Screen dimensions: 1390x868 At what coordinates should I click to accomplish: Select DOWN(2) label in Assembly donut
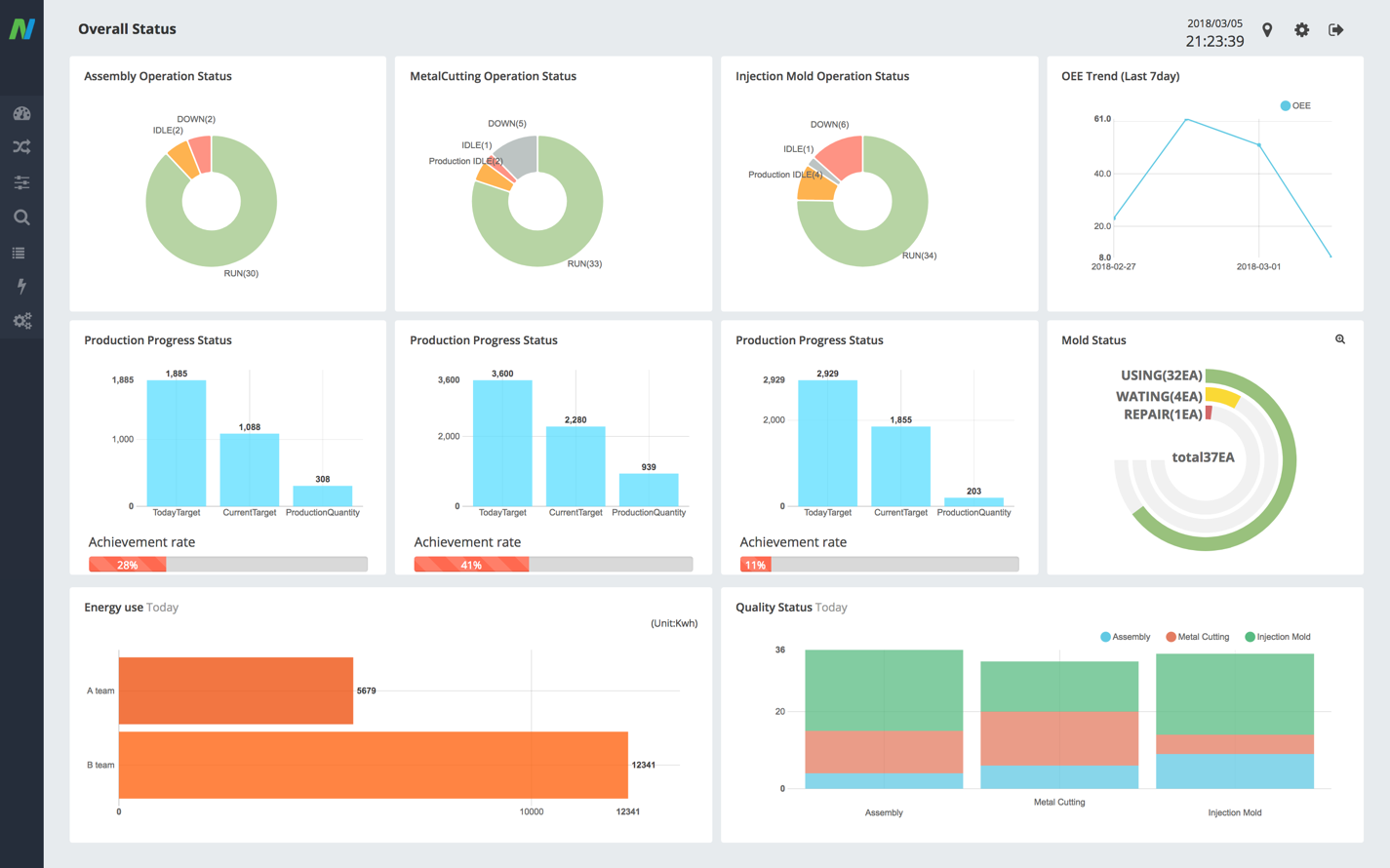pyautogui.click(x=196, y=119)
